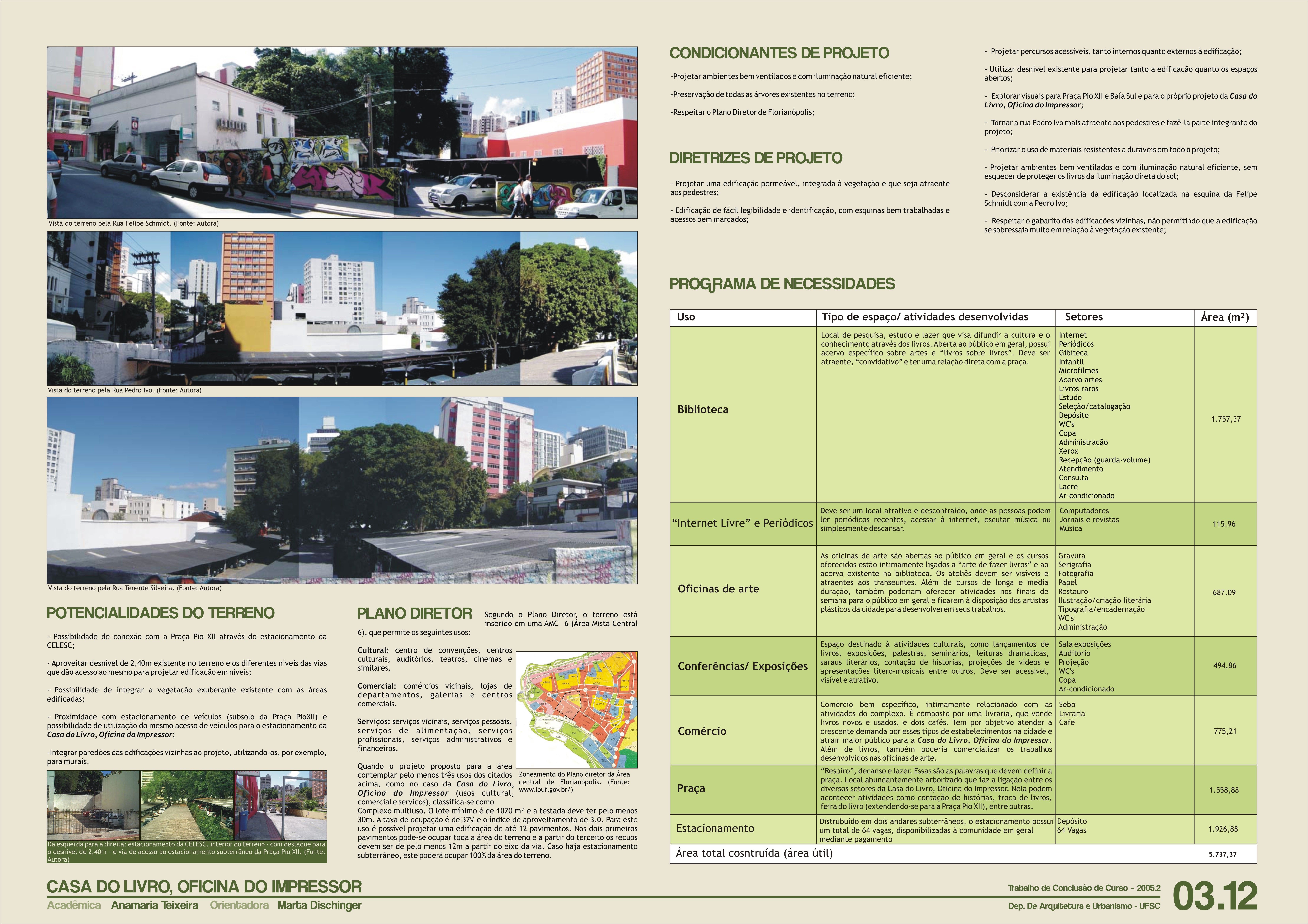
Task: Click the 'Uso' table column header
Action: pos(686,317)
